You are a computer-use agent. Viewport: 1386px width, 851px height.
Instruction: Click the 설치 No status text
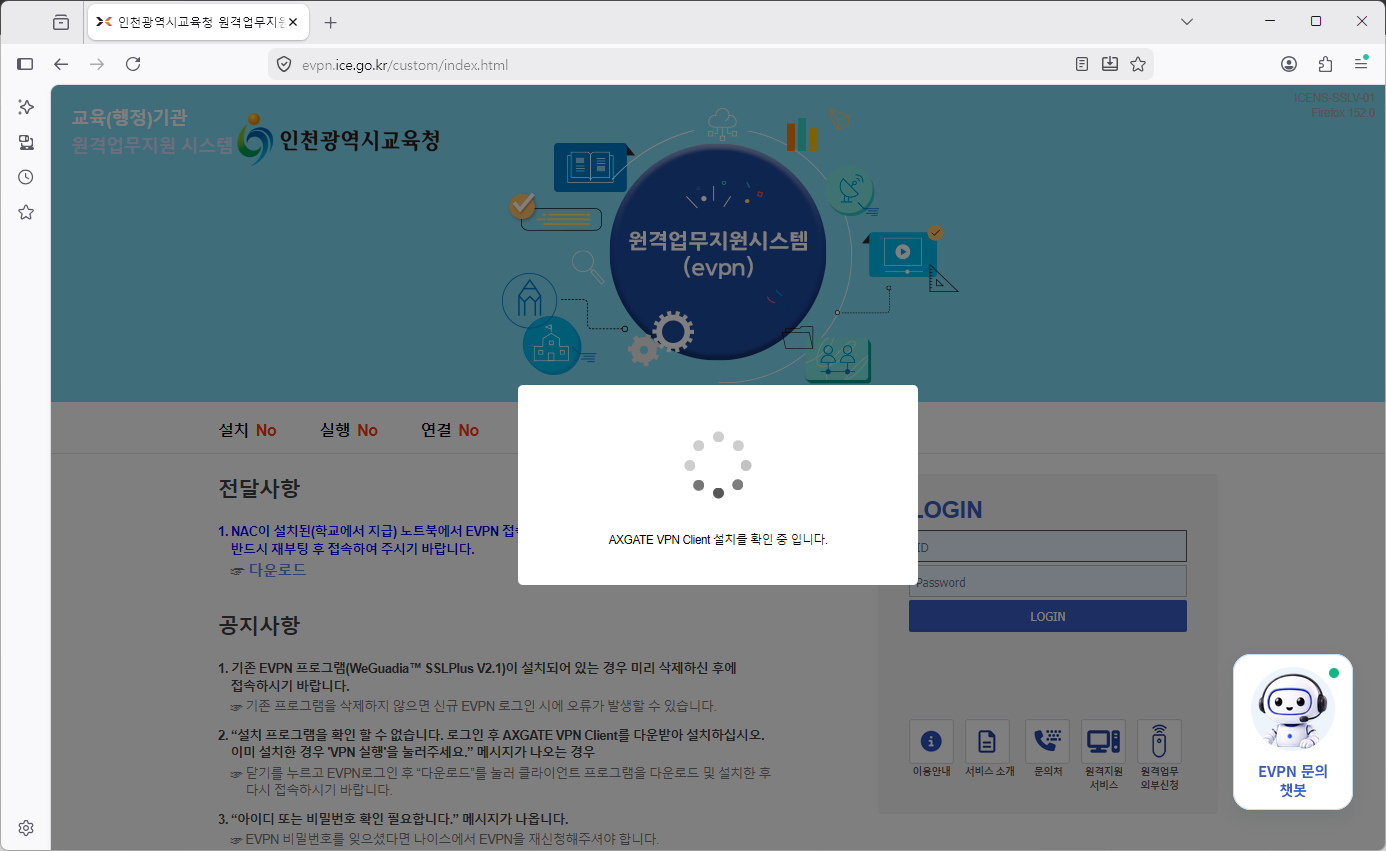[x=247, y=430]
